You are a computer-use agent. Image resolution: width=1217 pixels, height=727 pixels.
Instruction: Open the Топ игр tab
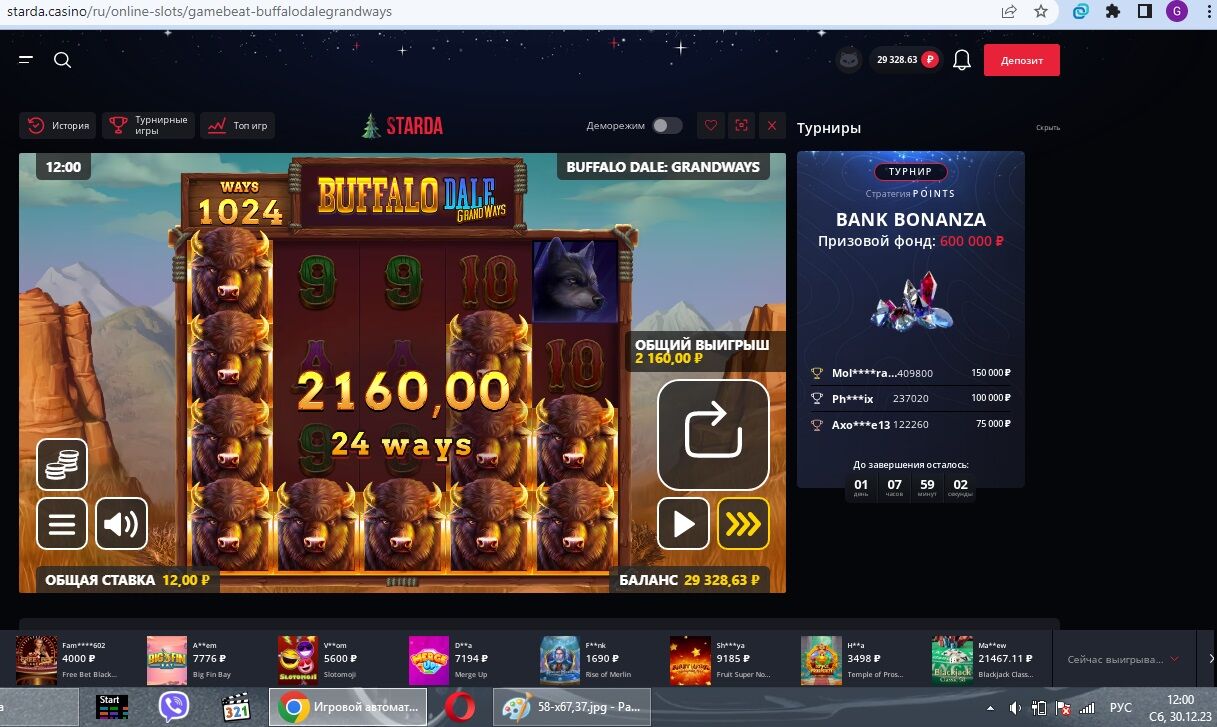[238, 126]
